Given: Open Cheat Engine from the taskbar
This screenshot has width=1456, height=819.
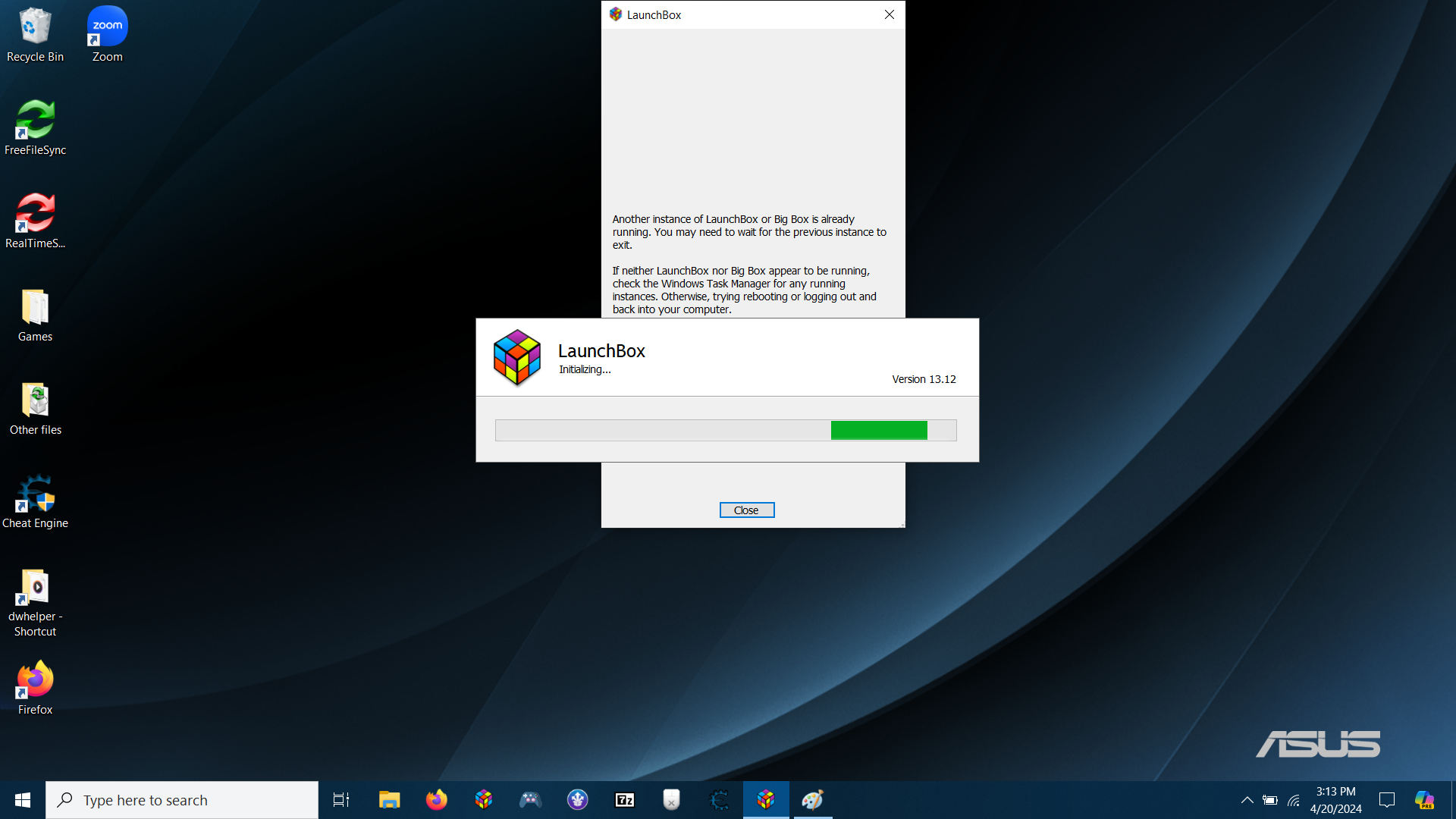Looking at the screenshot, I should click(x=719, y=800).
